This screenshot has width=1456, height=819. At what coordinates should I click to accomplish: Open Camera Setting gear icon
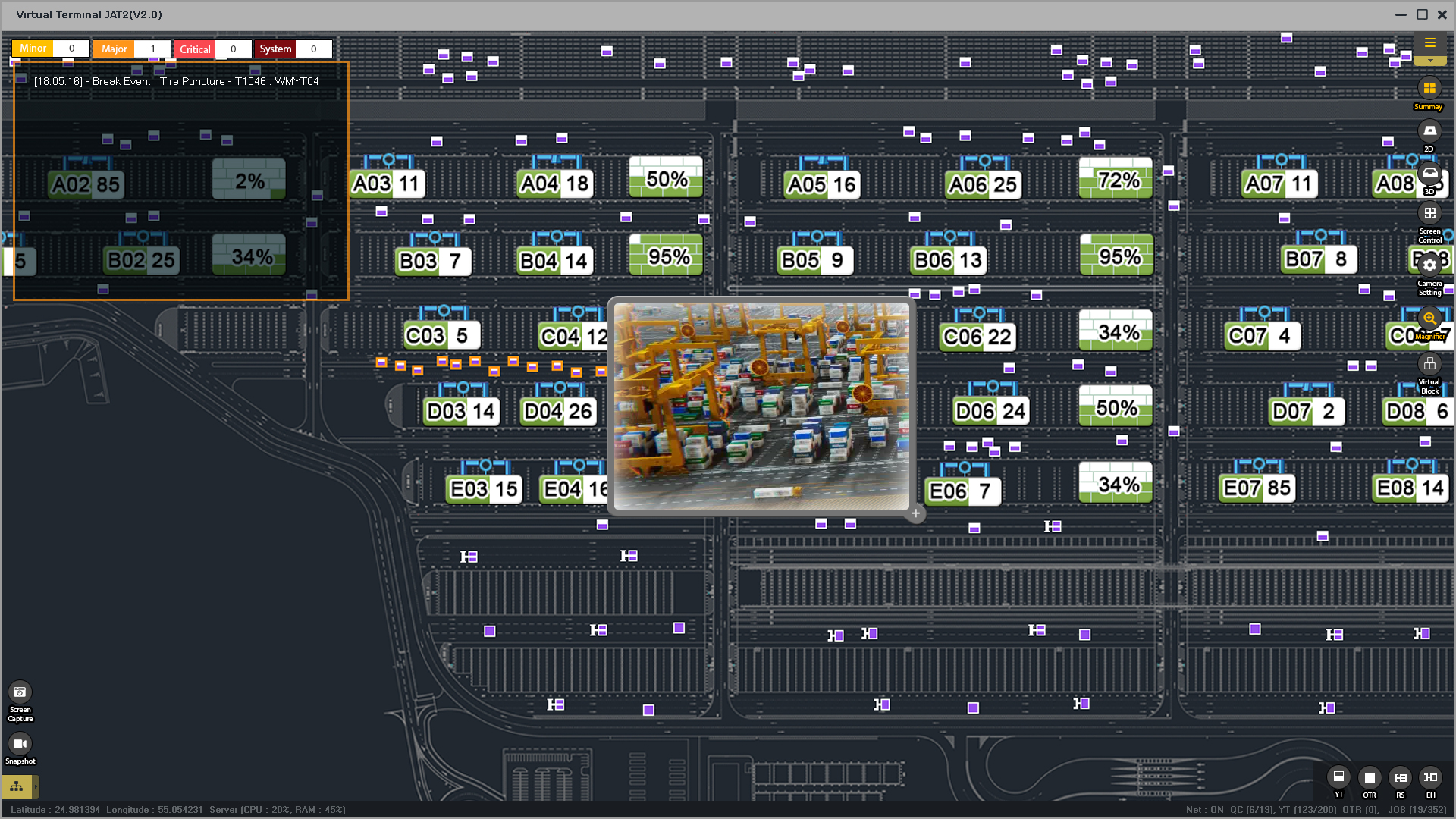click(1429, 265)
